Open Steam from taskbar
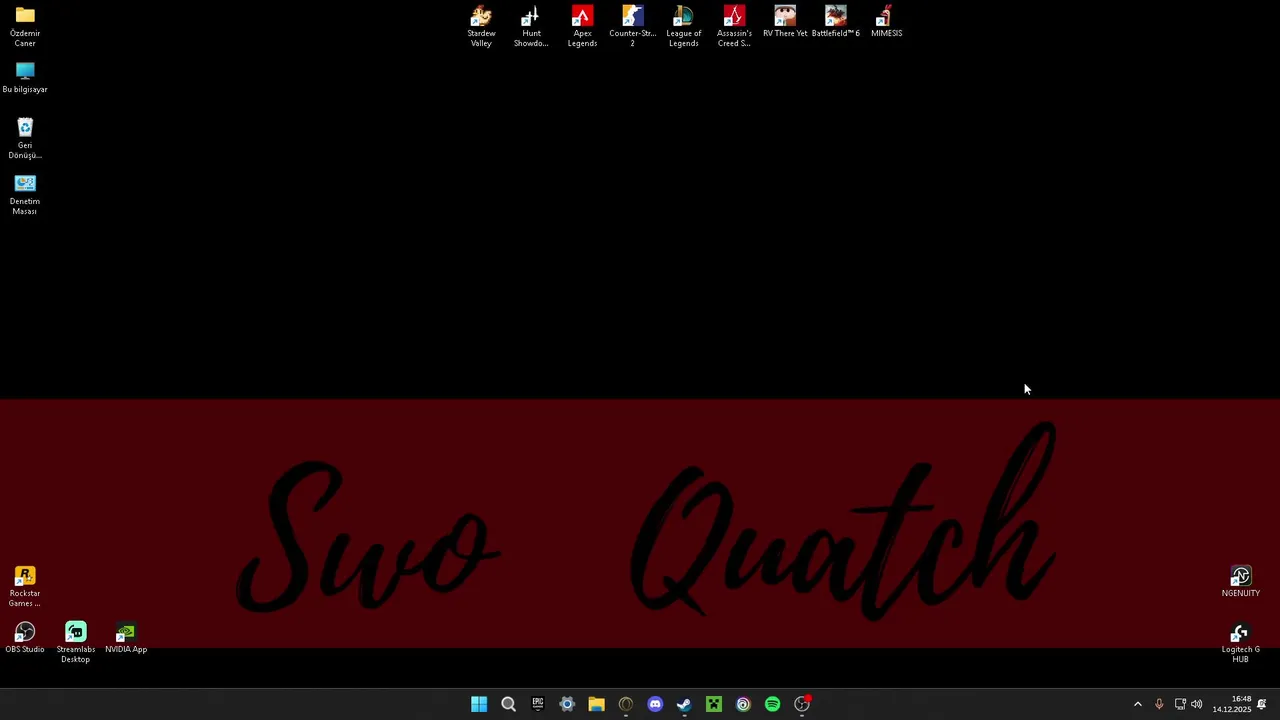 click(x=684, y=704)
